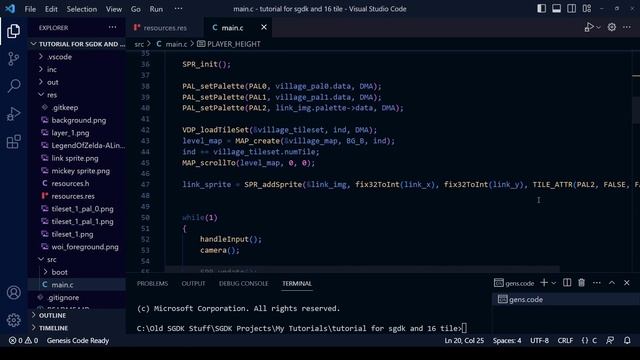640x360 pixels.
Task: Collapse the src folder
Action: tap(77, 259)
